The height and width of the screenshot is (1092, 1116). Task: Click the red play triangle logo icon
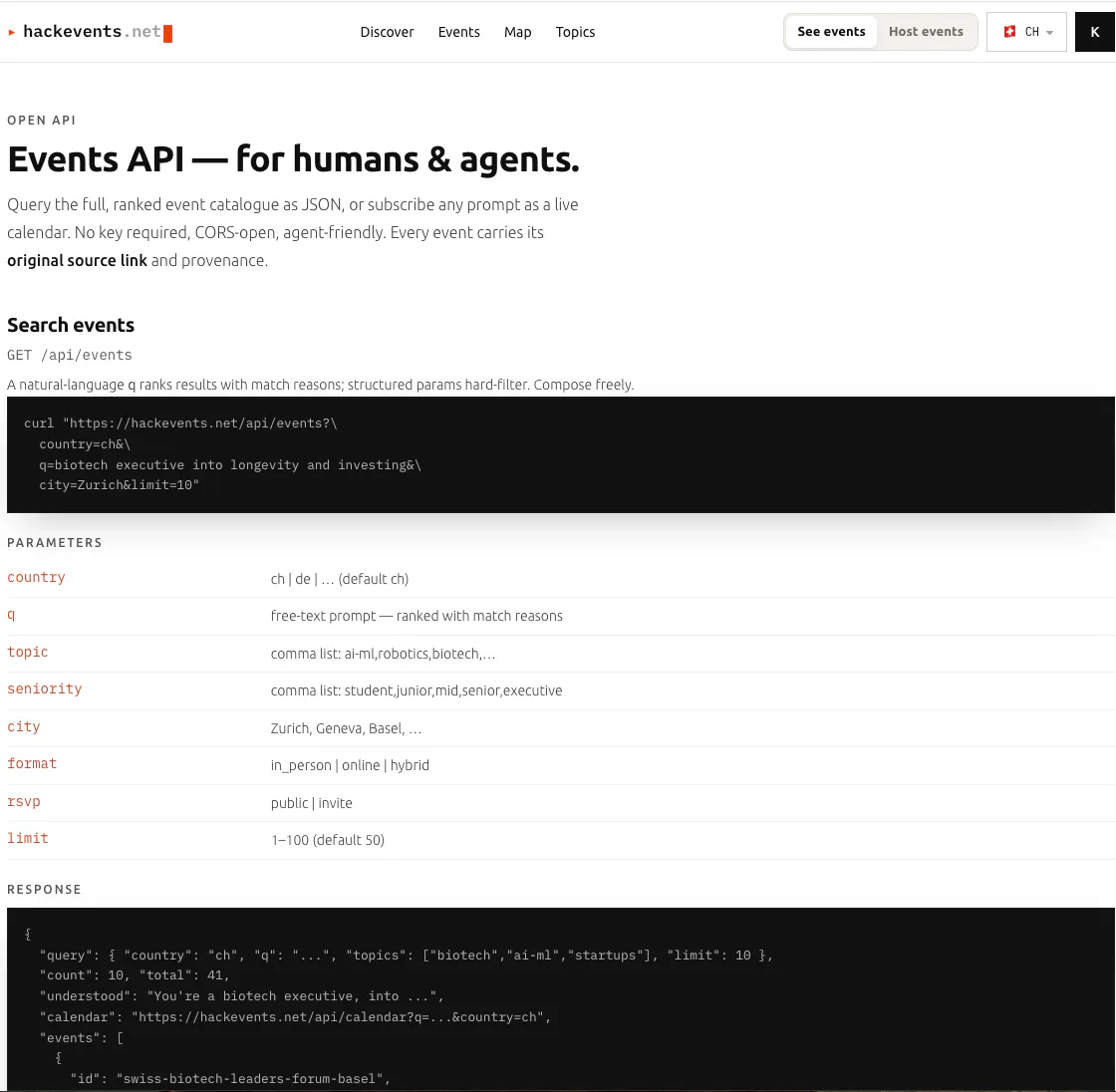click(x=11, y=32)
